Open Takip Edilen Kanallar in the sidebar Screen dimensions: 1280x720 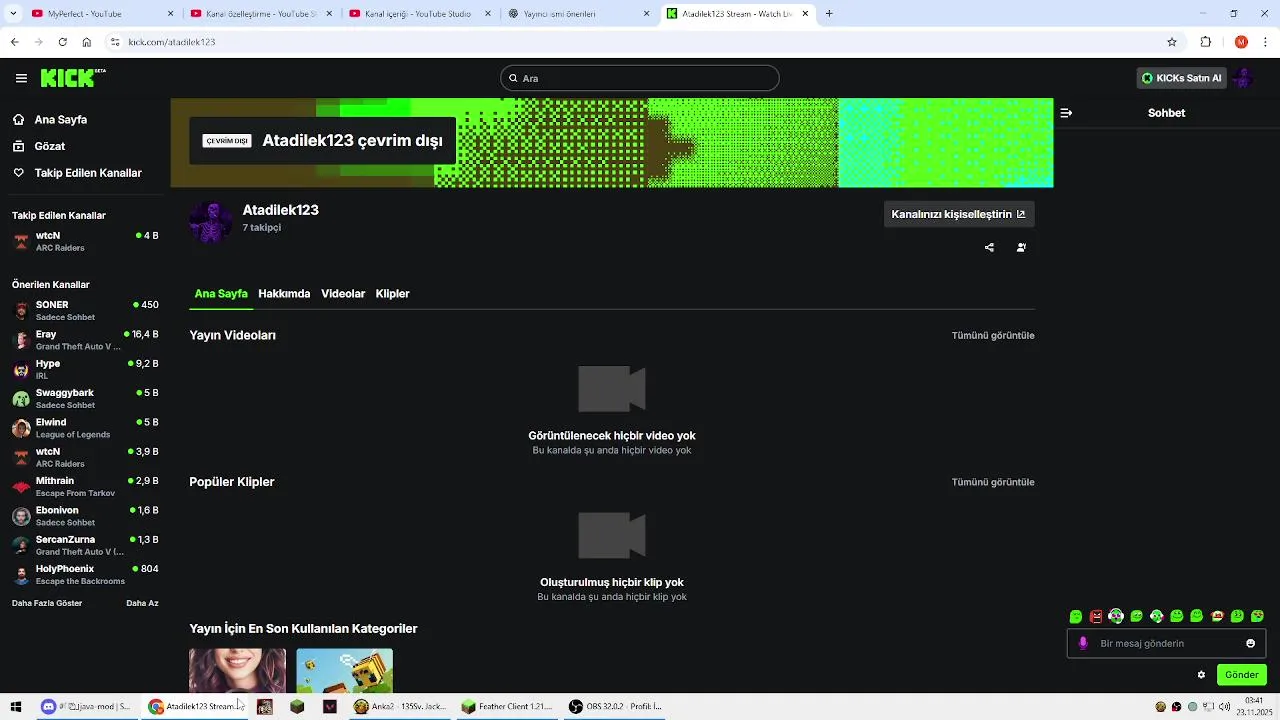[x=77, y=173]
